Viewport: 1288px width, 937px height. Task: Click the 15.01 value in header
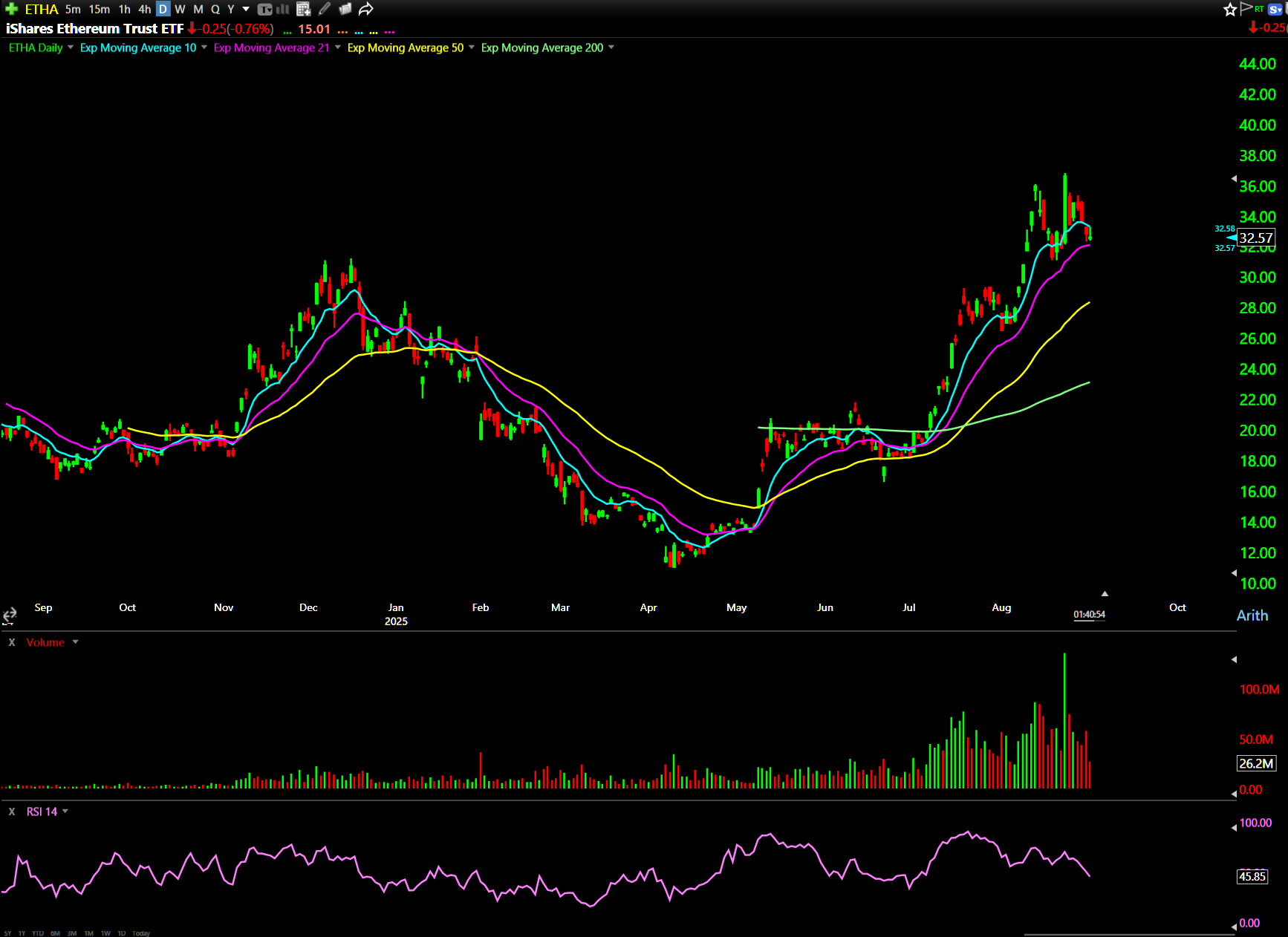click(x=314, y=29)
